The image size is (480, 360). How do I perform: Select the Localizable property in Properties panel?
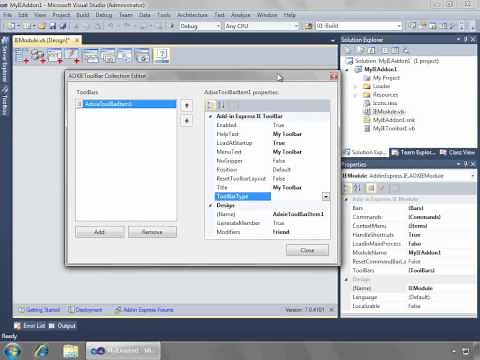[x=409, y=306]
